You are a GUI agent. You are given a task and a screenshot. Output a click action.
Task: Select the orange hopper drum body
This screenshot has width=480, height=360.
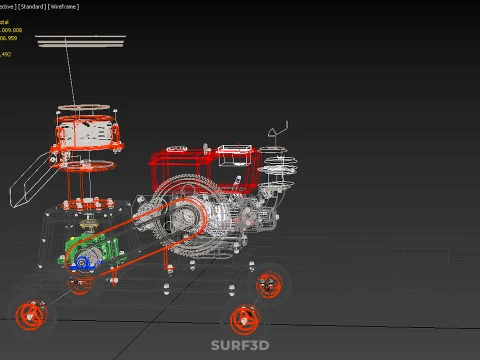point(87,133)
